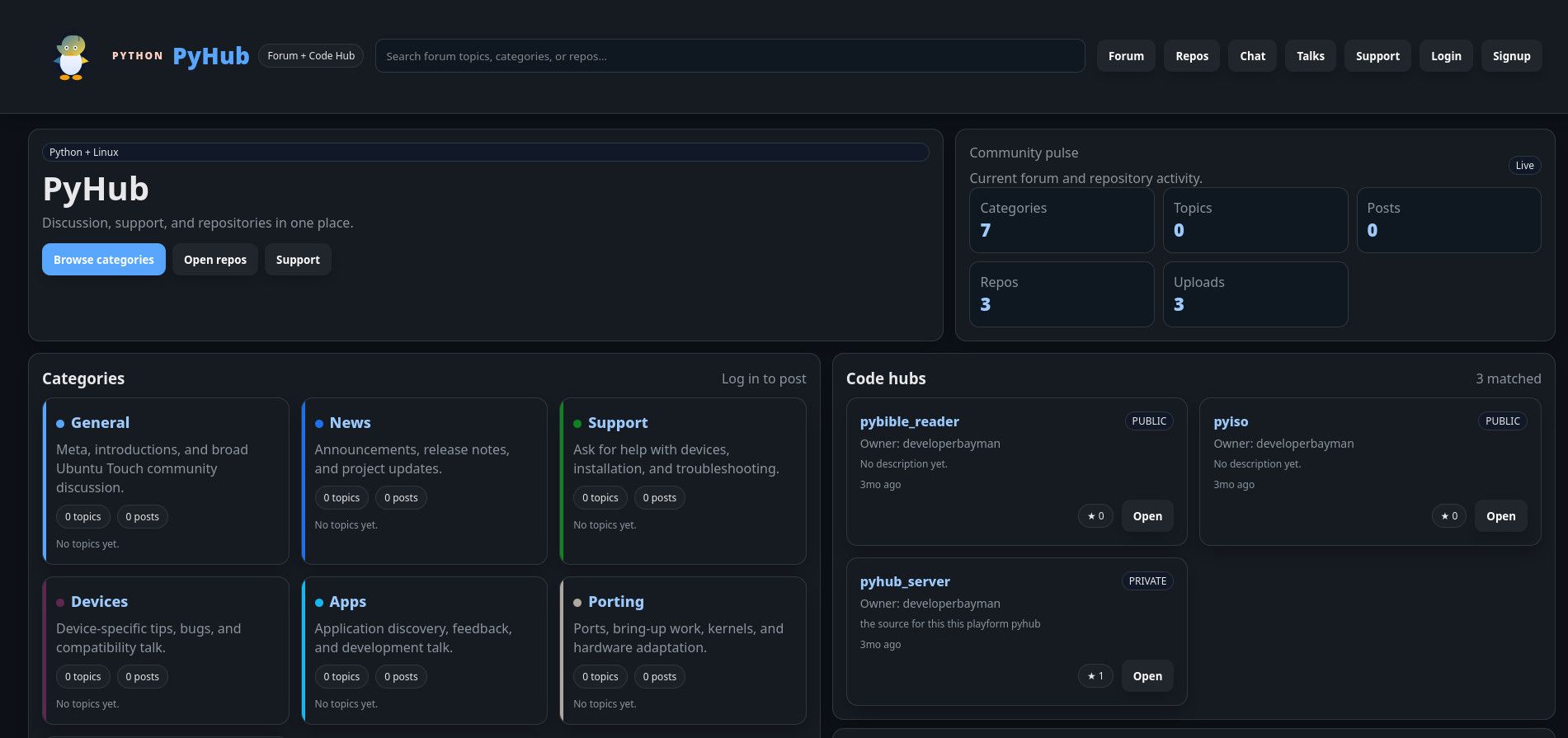Open the pyhub_server repository with Open button
The width and height of the screenshot is (1568, 738).
[1147, 676]
